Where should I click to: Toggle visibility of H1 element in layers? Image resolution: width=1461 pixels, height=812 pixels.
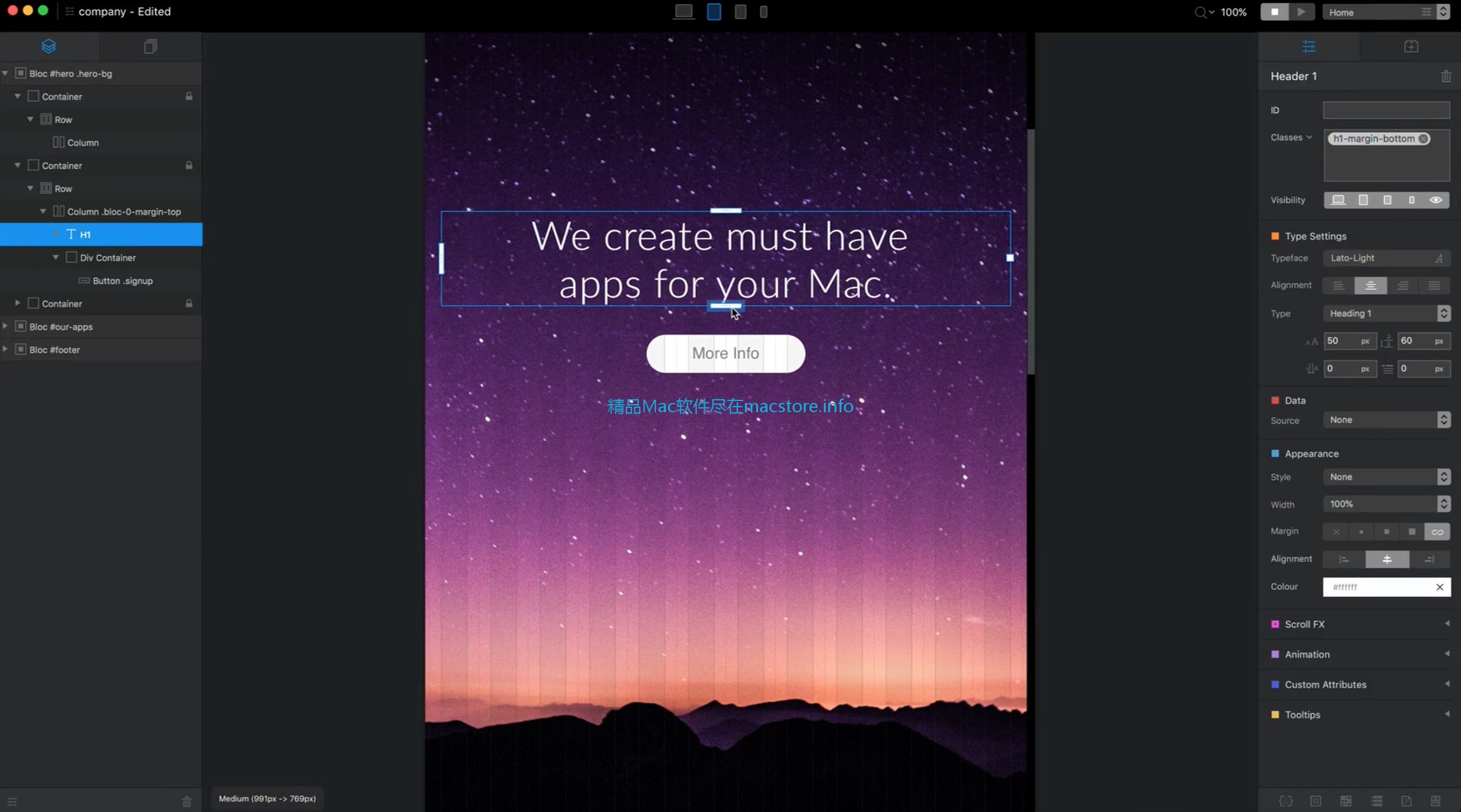click(x=56, y=234)
